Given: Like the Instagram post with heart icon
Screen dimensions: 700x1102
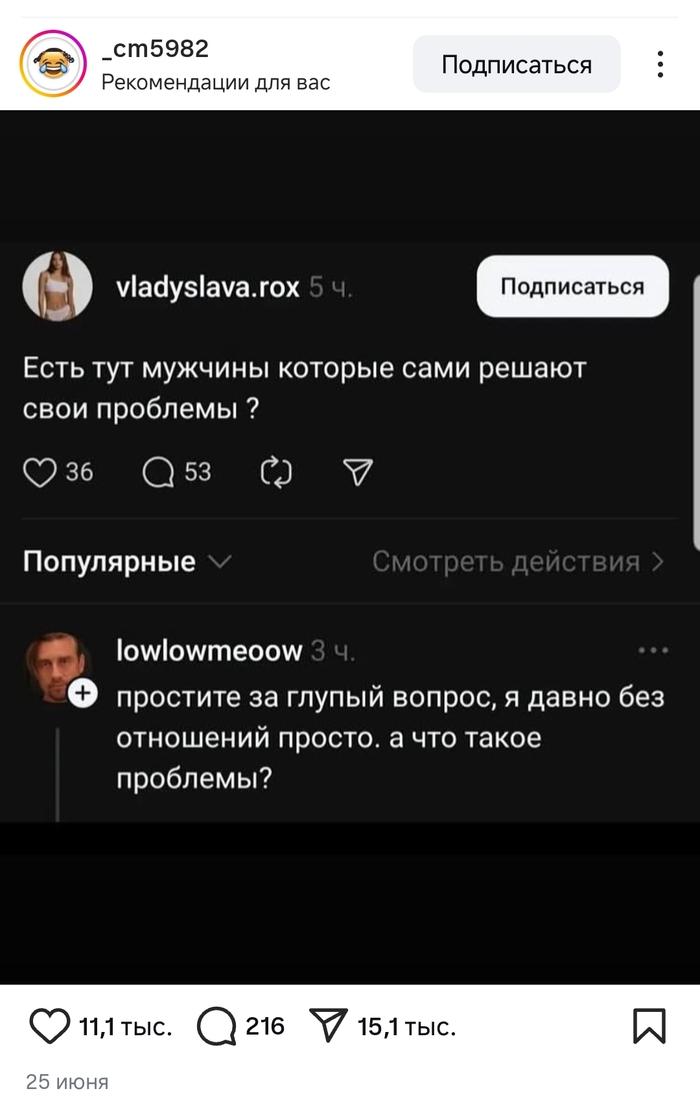Looking at the screenshot, I should (49, 1026).
